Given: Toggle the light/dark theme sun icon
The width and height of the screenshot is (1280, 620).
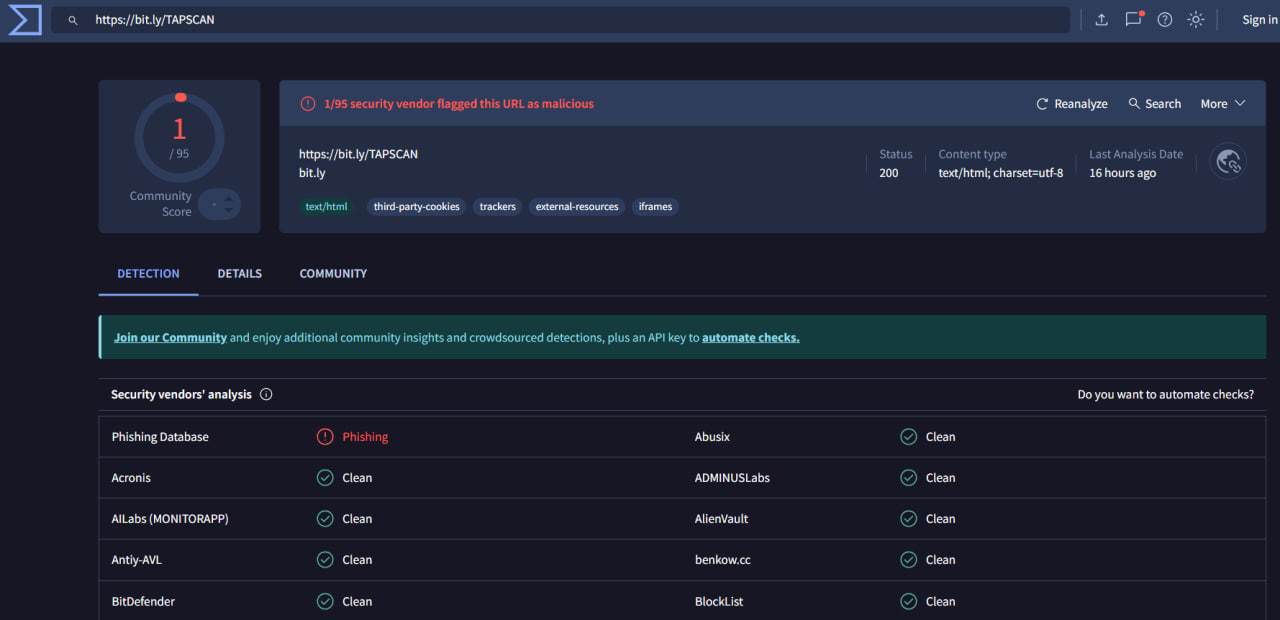Looking at the screenshot, I should (x=1196, y=19).
